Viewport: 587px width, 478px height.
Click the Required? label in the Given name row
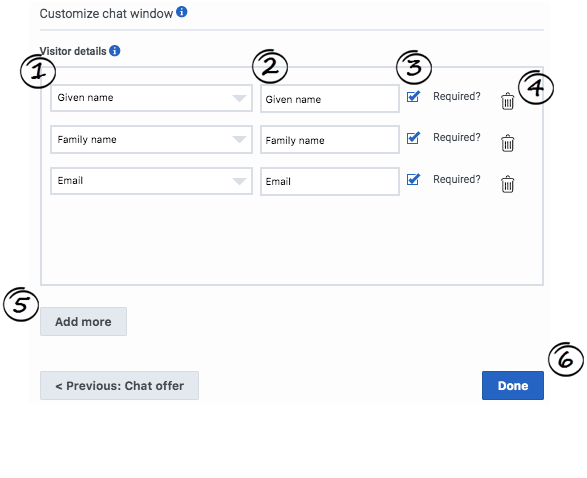457,96
